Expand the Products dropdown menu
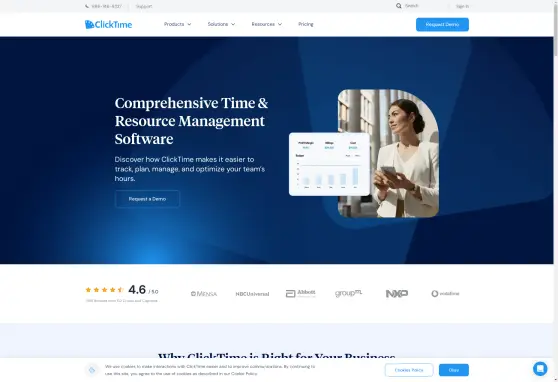 pos(177,24)
